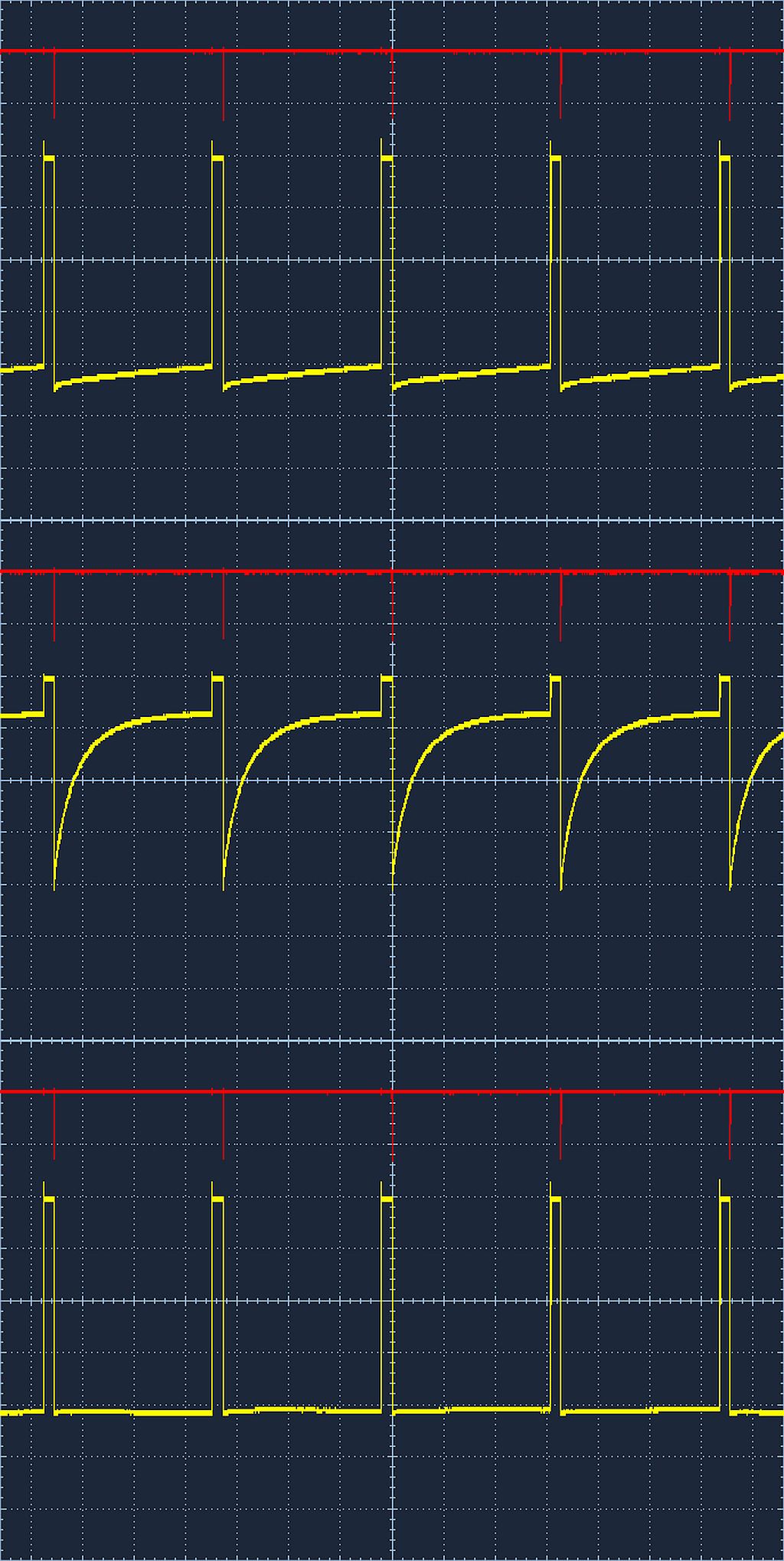Click fourth yellow pulse top in middle plot
The width and height of the screenshot is (784, 1561).
[556, 679]
